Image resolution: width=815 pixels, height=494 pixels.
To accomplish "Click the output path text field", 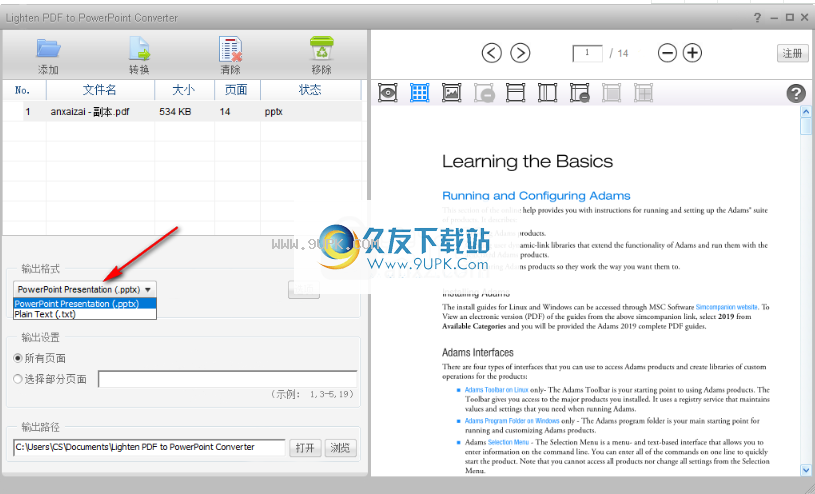I will [149, 447].
